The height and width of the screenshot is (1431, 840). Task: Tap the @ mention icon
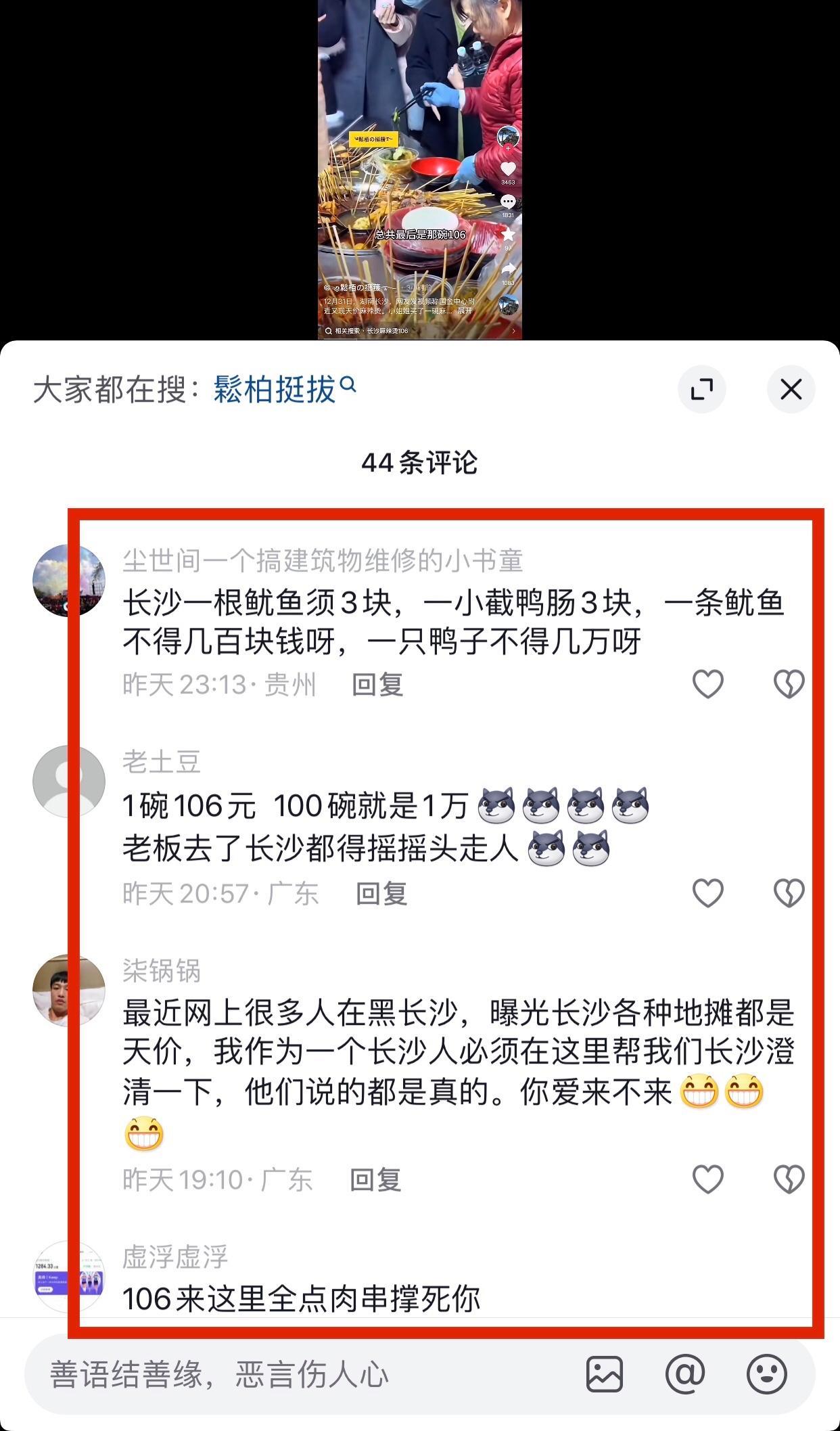[x=685, y=1374]
